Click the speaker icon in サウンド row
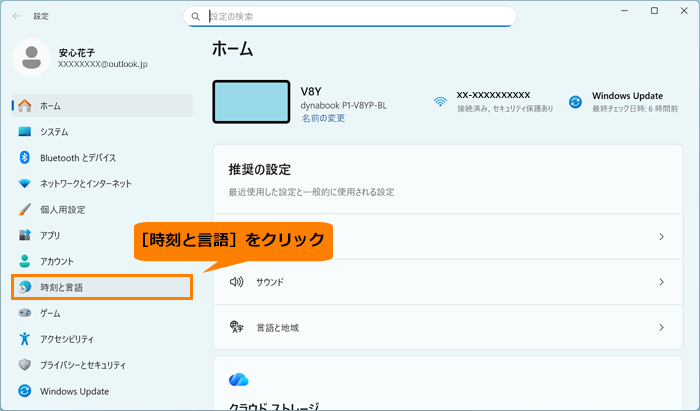The width and height of the screenshot is (700, 411). tap(236, 282)
